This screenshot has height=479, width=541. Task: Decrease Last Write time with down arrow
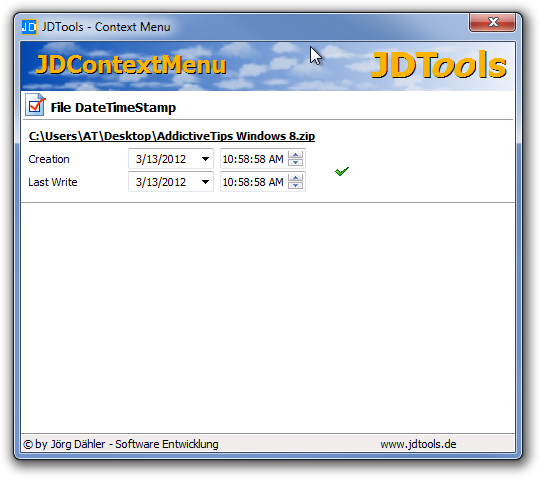pos(295,186)
